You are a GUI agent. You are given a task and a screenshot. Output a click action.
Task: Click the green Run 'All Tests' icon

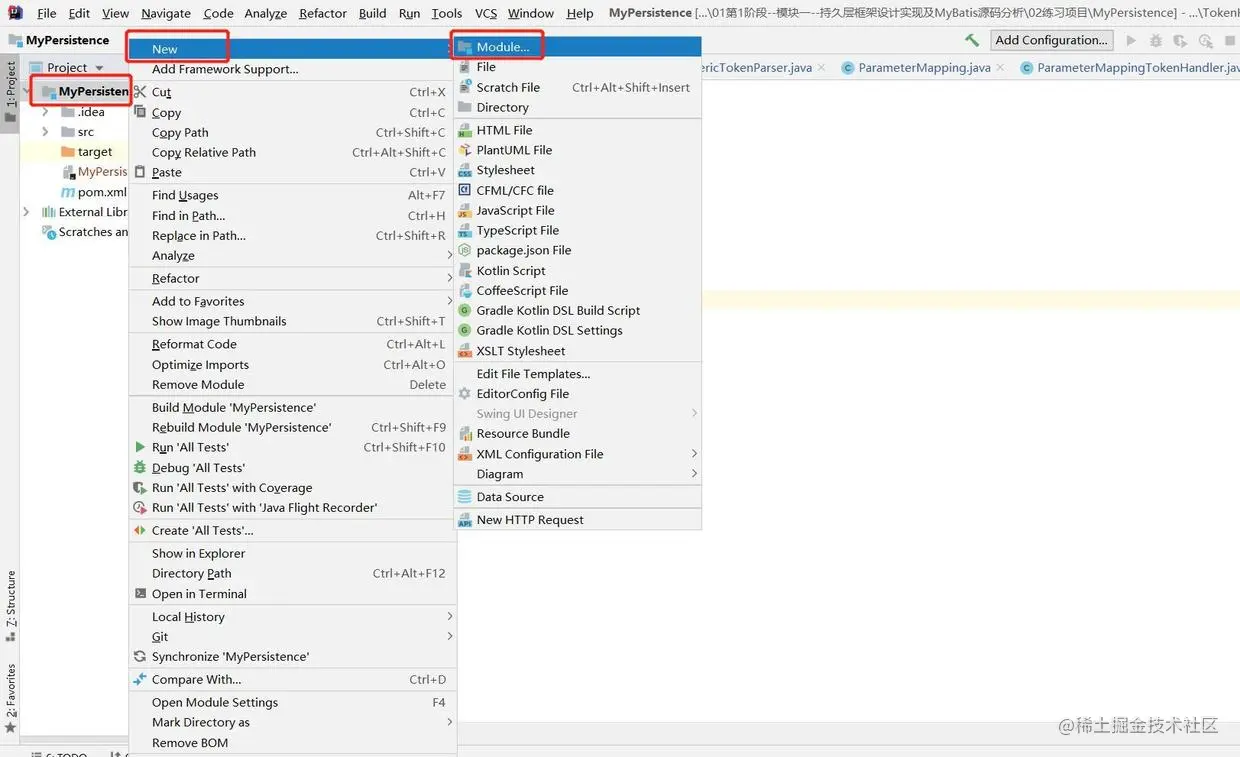pos(141,447)
